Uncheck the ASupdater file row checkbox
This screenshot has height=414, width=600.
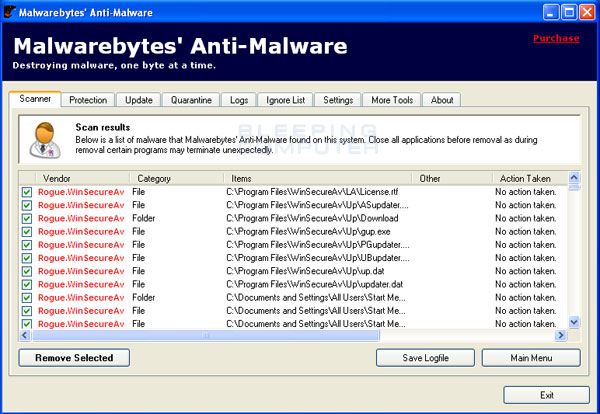coord(27,205)
